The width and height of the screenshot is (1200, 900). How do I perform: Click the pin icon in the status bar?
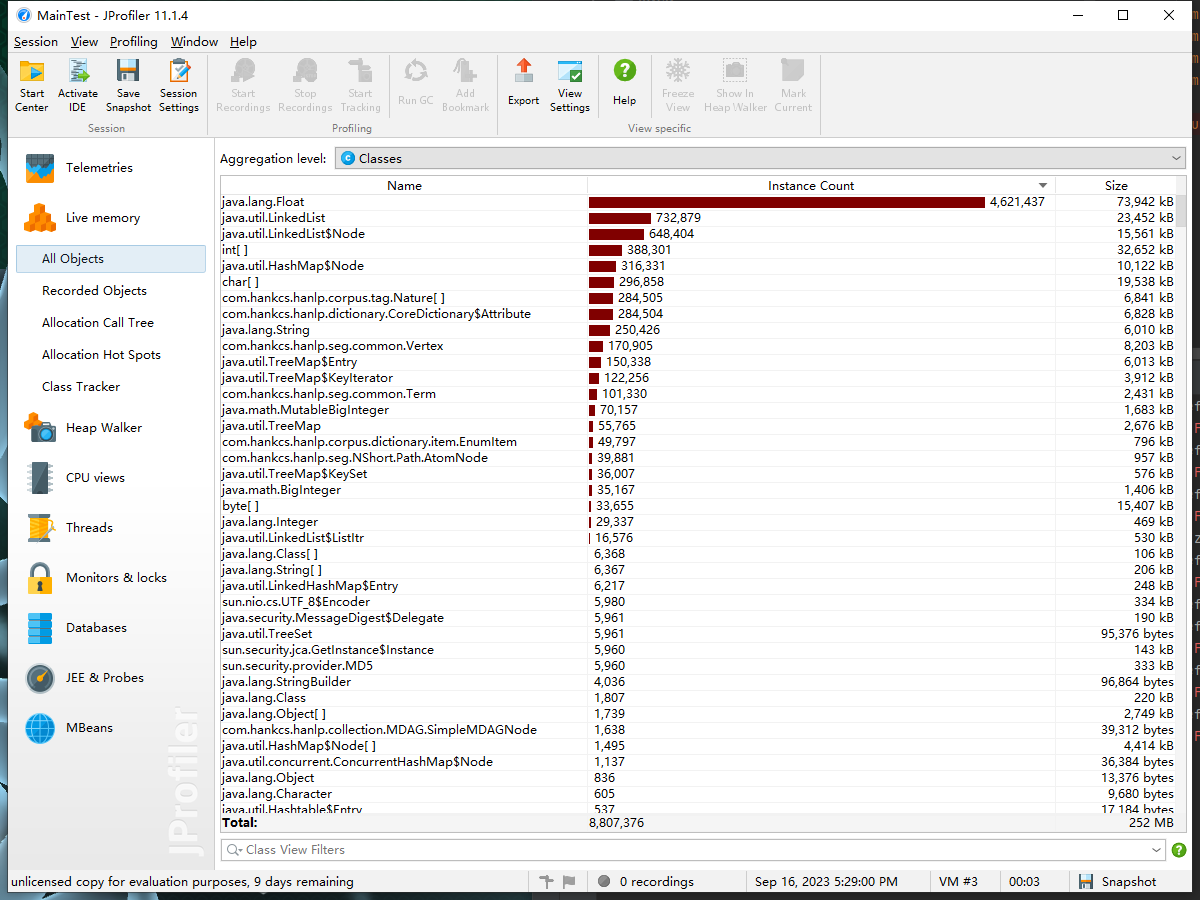pos(546,882)
